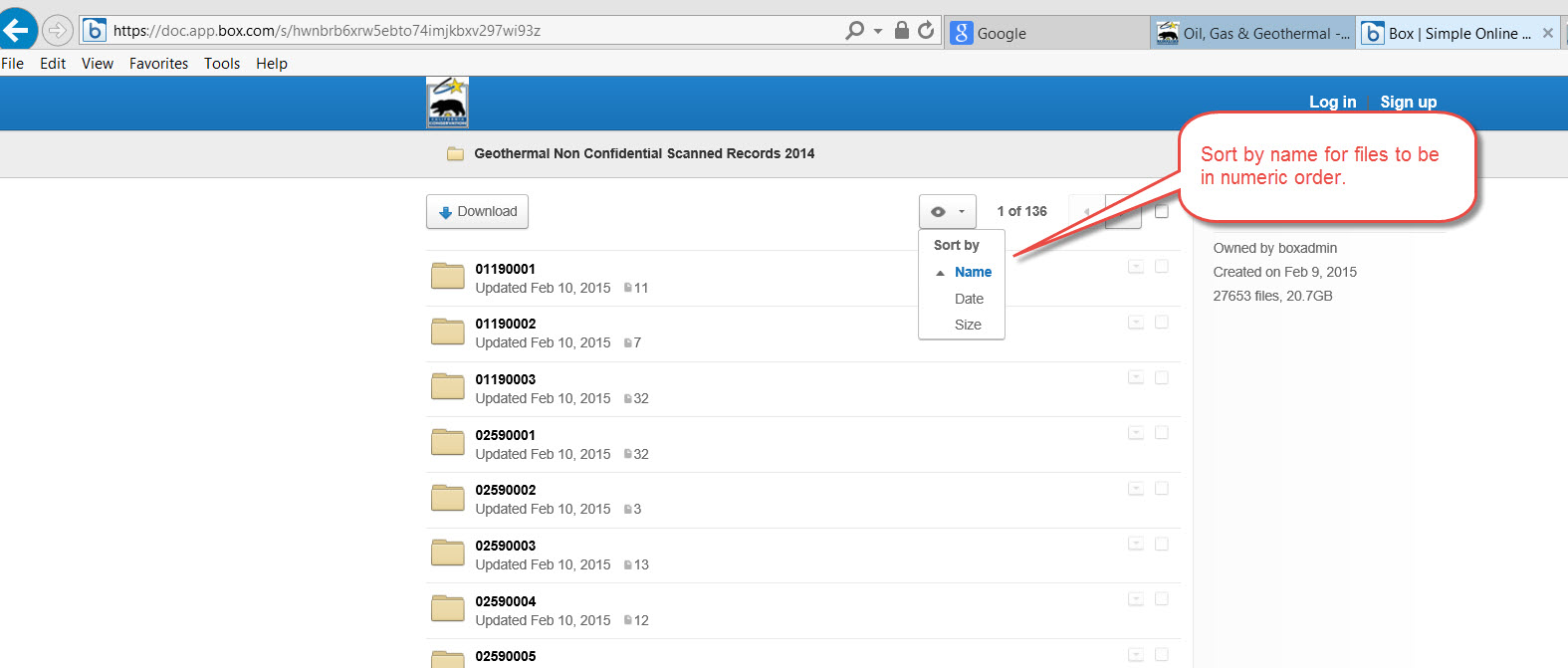The height and width of the screenshot is (668, 1568).
Task: Click the browser back arrow button
Action: 17,30
